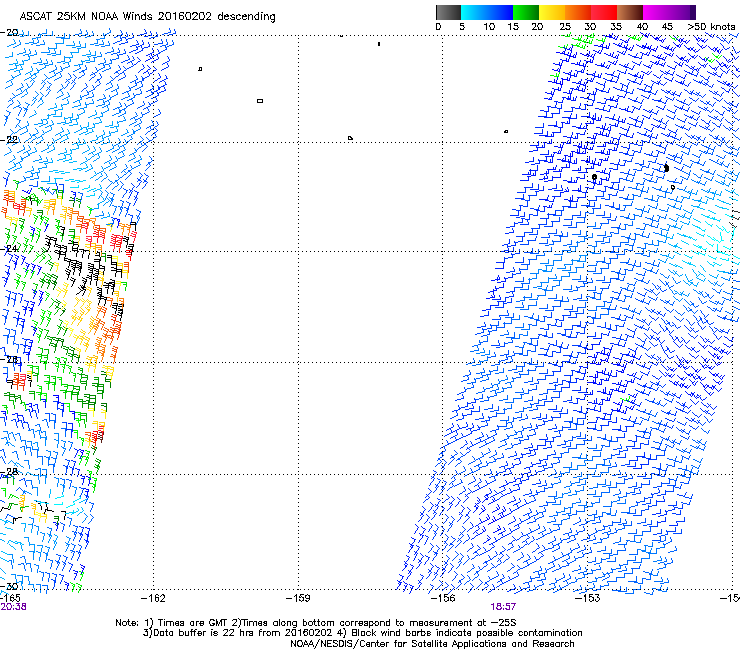Click the 20:38 swath time label

tap(13, 607)
